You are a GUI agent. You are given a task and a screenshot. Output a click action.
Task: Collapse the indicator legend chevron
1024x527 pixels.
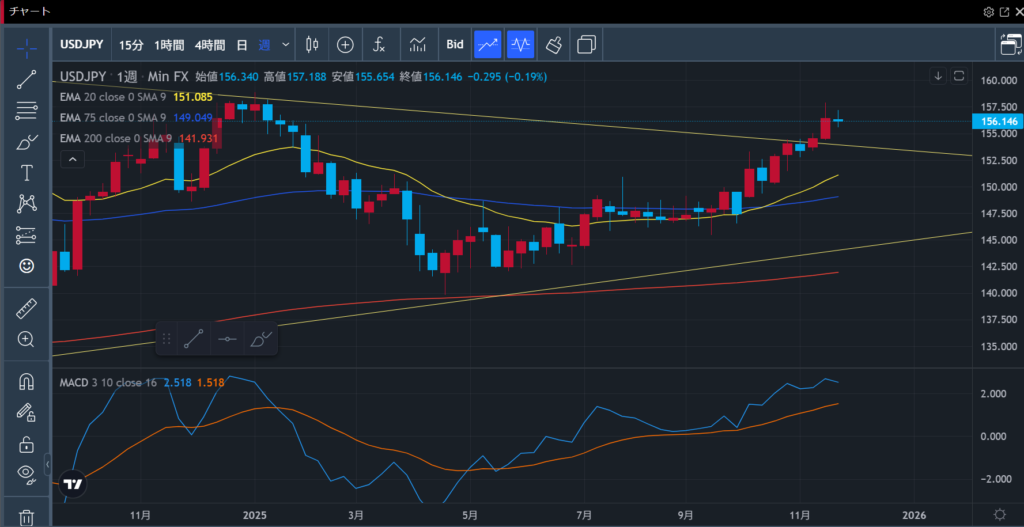pyautogui.click(x=72, y=159)
